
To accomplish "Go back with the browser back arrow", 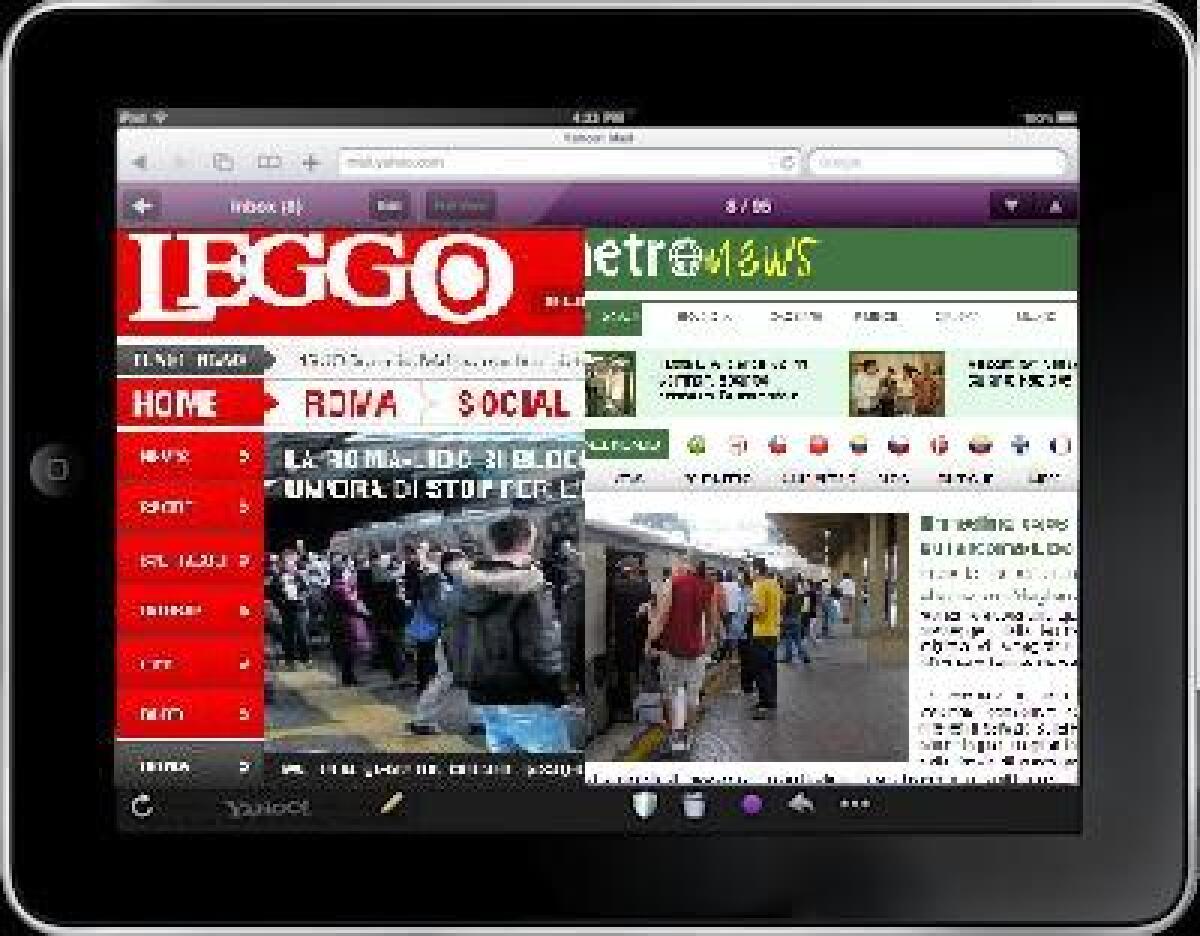I will point(139,160).
